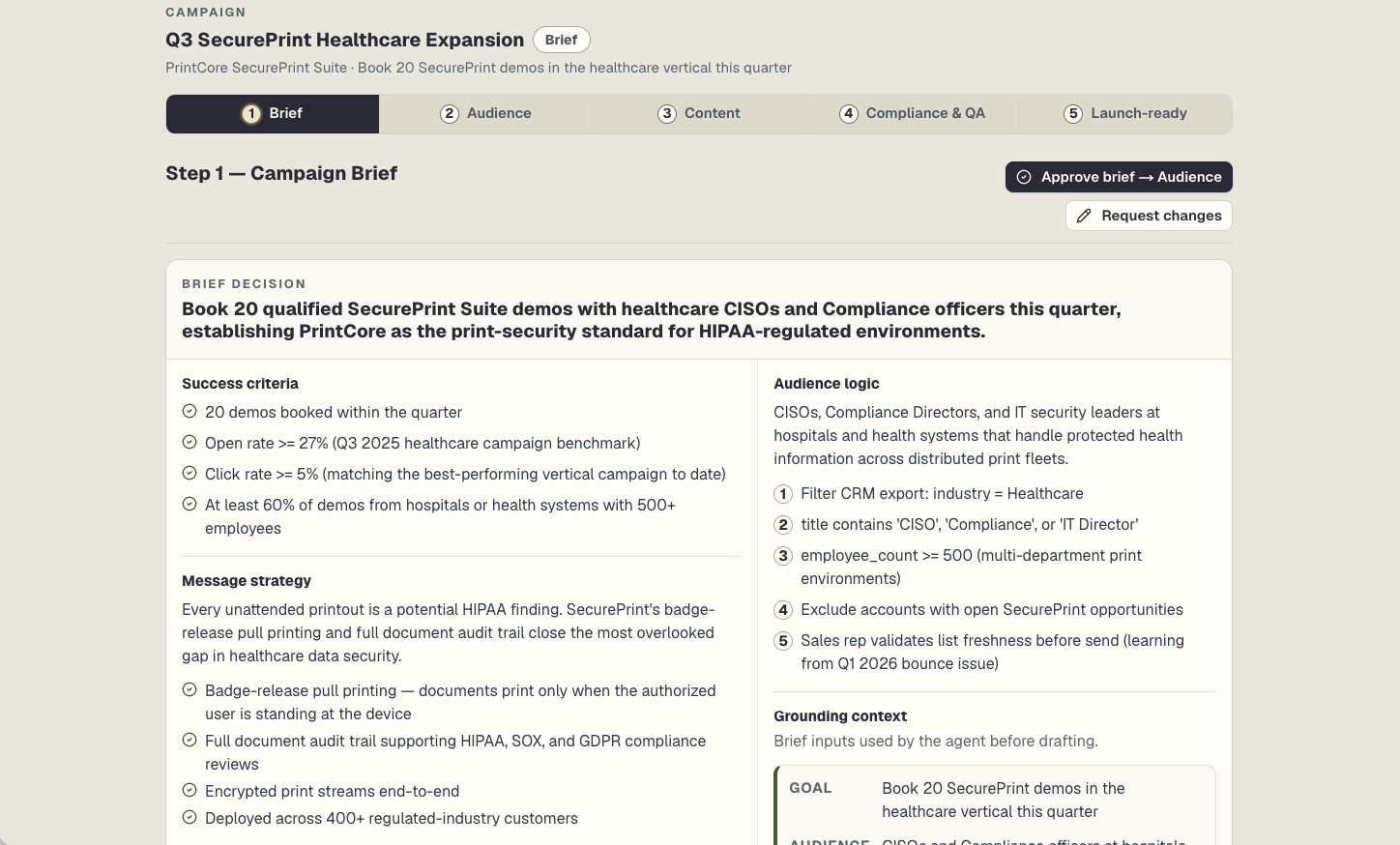Click the goal value "Book 20 SecurePrint demos in the healthcare vertical"
The width and height of the screenshot is (1400, 845).
(x=1004, y=800)
